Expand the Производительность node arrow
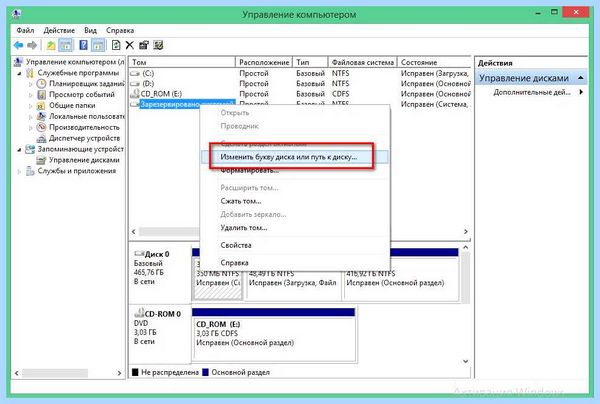600x404 pixels. [31, 127]
